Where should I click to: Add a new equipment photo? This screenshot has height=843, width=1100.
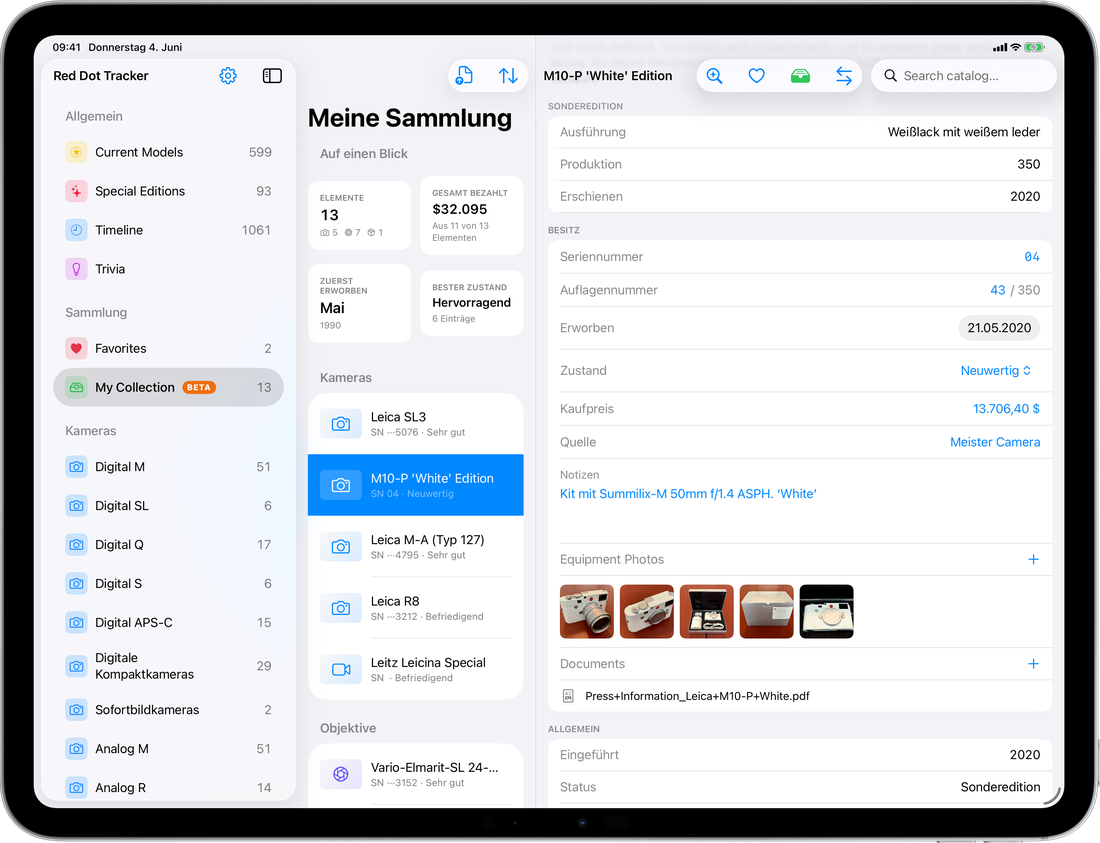[x=1033, y=559]
